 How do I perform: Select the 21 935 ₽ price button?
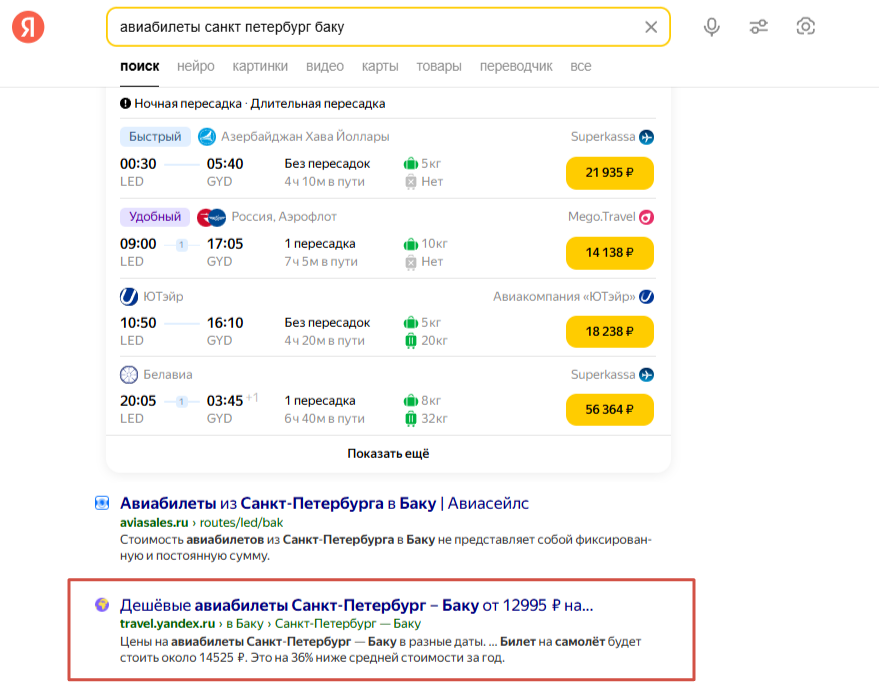[609, 173]
